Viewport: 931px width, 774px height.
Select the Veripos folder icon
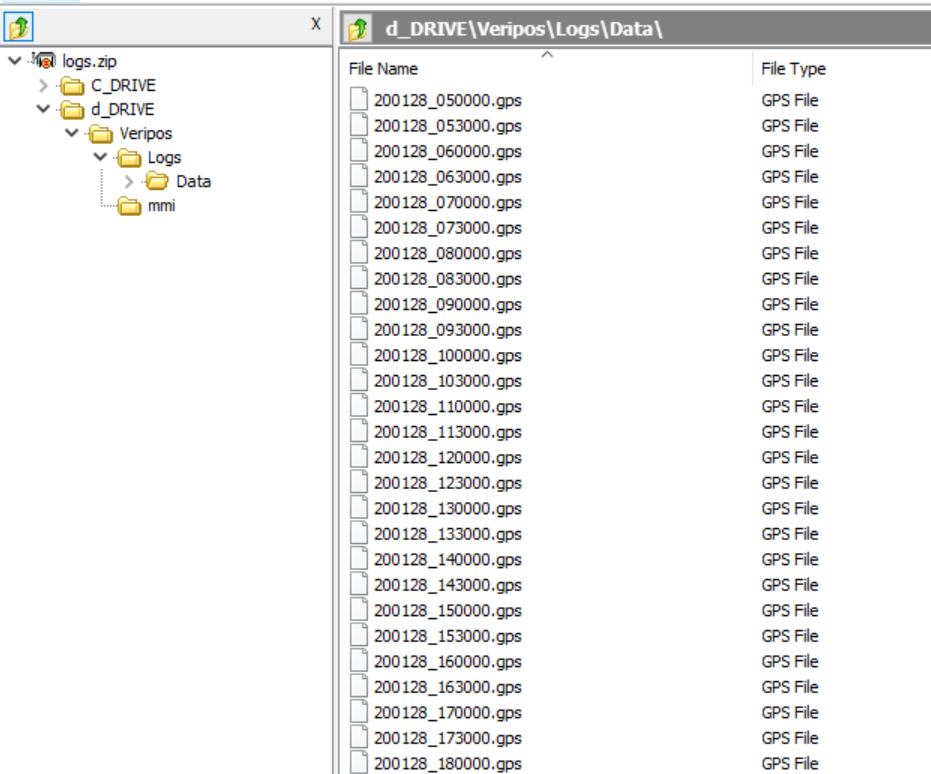pyautogui.click(x=101, y=134)
